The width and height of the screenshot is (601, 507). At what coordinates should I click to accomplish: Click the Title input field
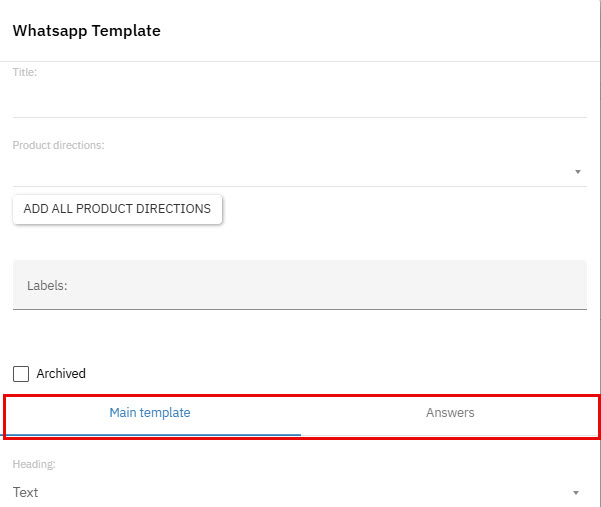[298, 100]
